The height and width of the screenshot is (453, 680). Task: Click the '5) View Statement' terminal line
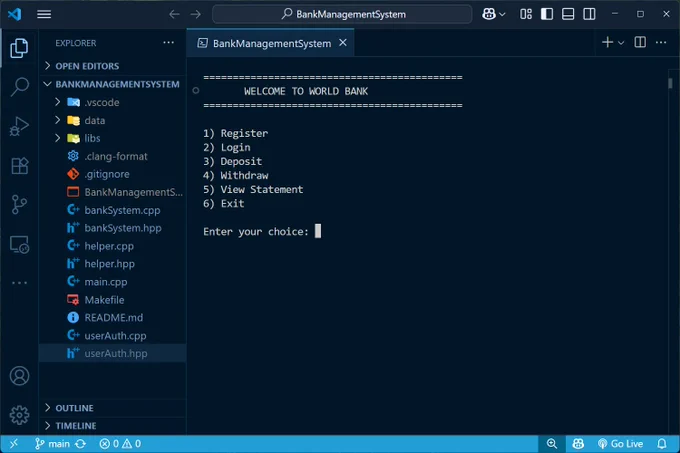pos(253,189)
